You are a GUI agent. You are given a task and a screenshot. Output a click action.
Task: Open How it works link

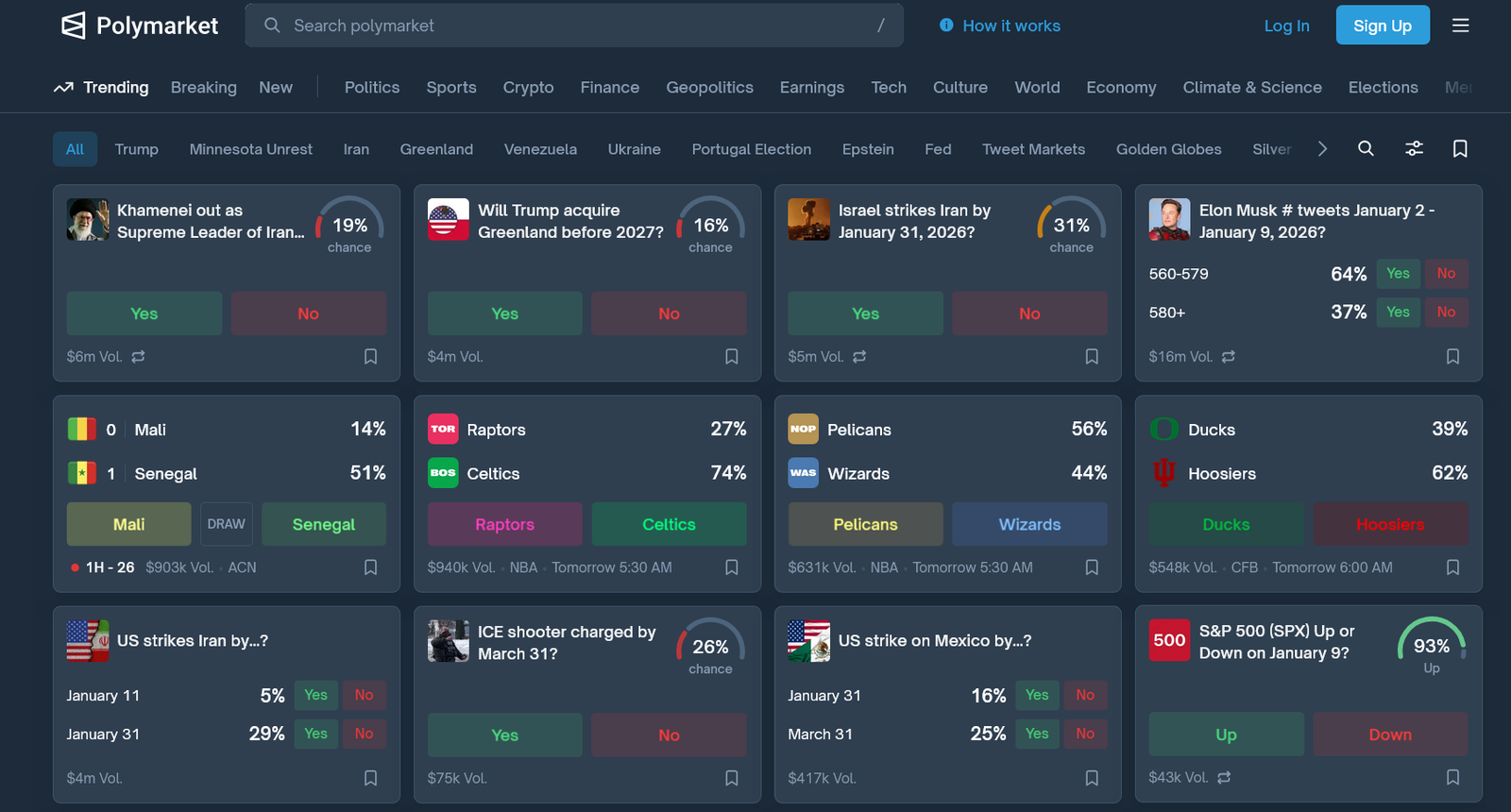point(1011,25)
